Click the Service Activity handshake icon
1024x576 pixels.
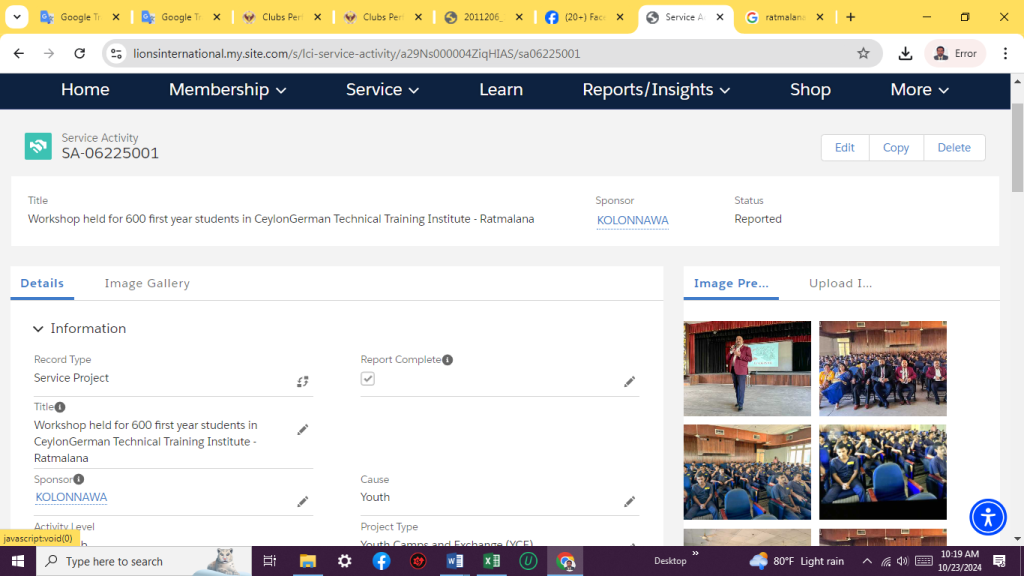38,146
